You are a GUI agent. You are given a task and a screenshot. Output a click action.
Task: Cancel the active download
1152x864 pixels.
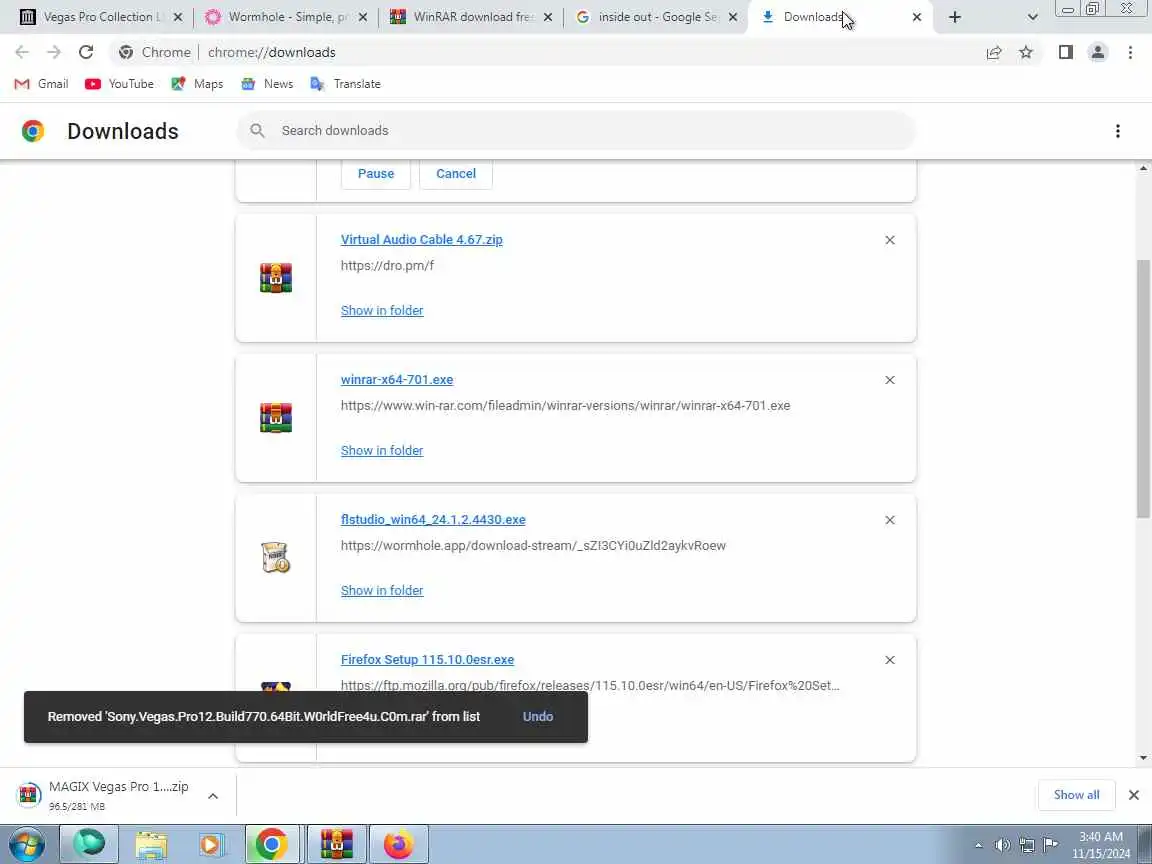click(456, 173)
